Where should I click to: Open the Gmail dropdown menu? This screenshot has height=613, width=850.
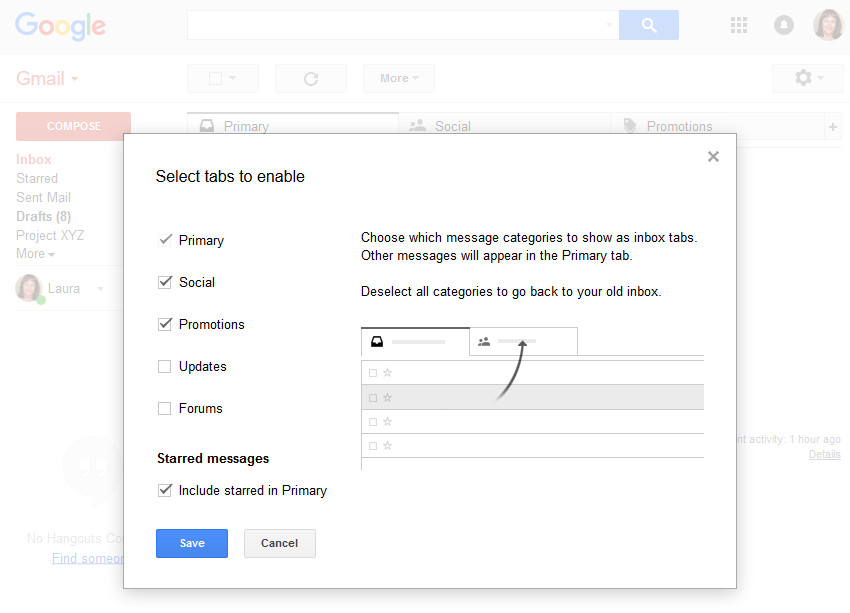[x=47, y=79]
